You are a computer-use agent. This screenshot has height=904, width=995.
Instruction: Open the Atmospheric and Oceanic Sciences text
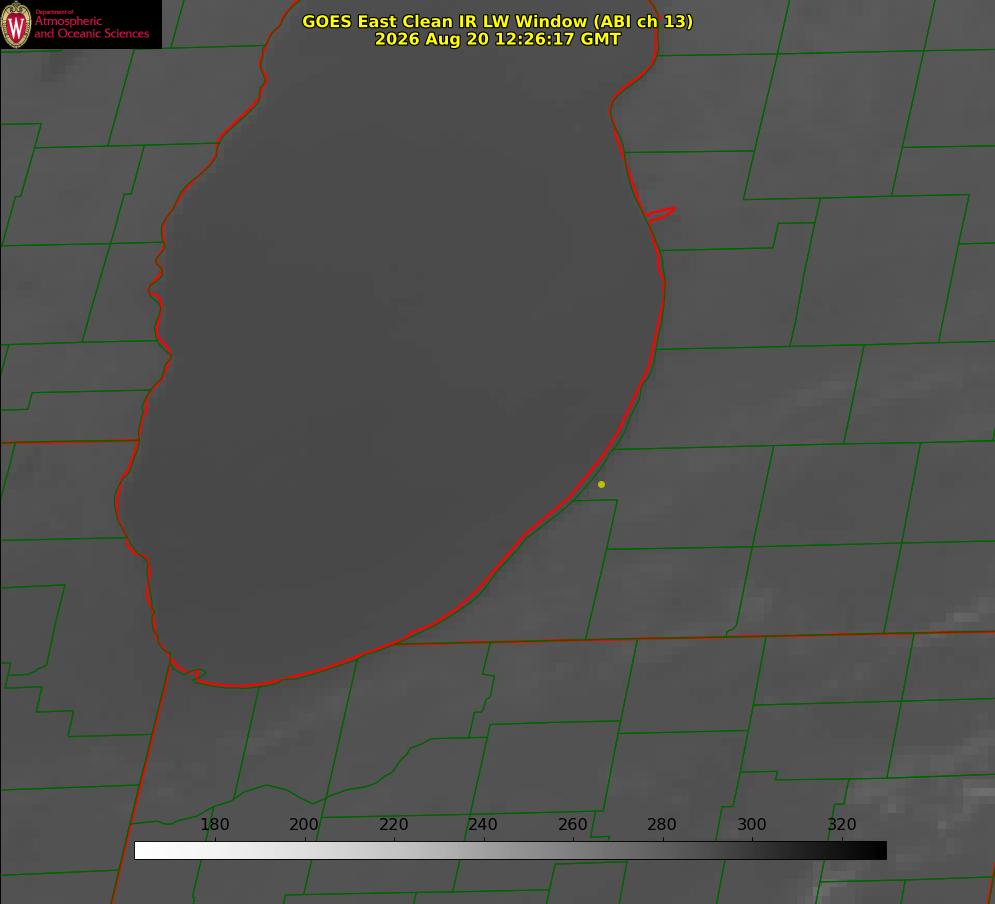coord(91,27)
